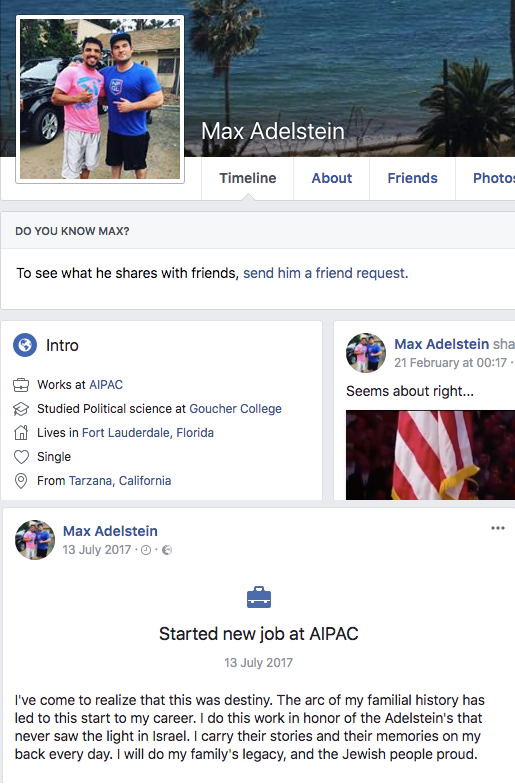
Task: Click the globe Intro icon
Action: (x=25, y=345)
